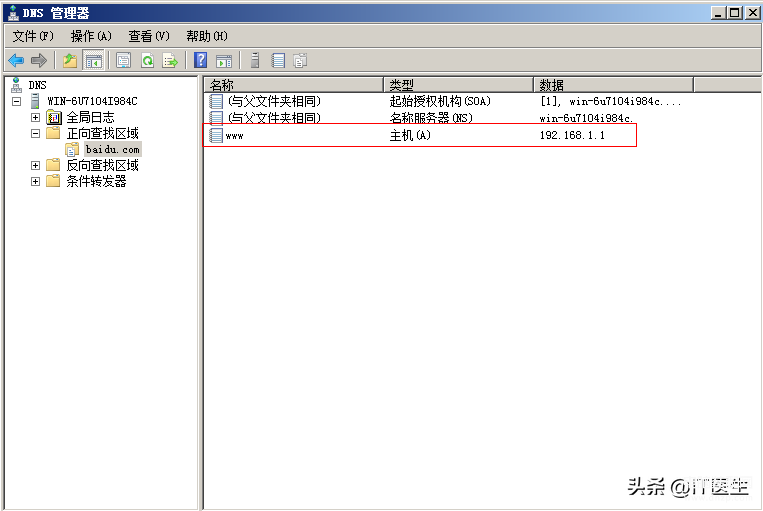Click the folder icon of 正向查找区域
Screen dimensions: 763x511
53,133
